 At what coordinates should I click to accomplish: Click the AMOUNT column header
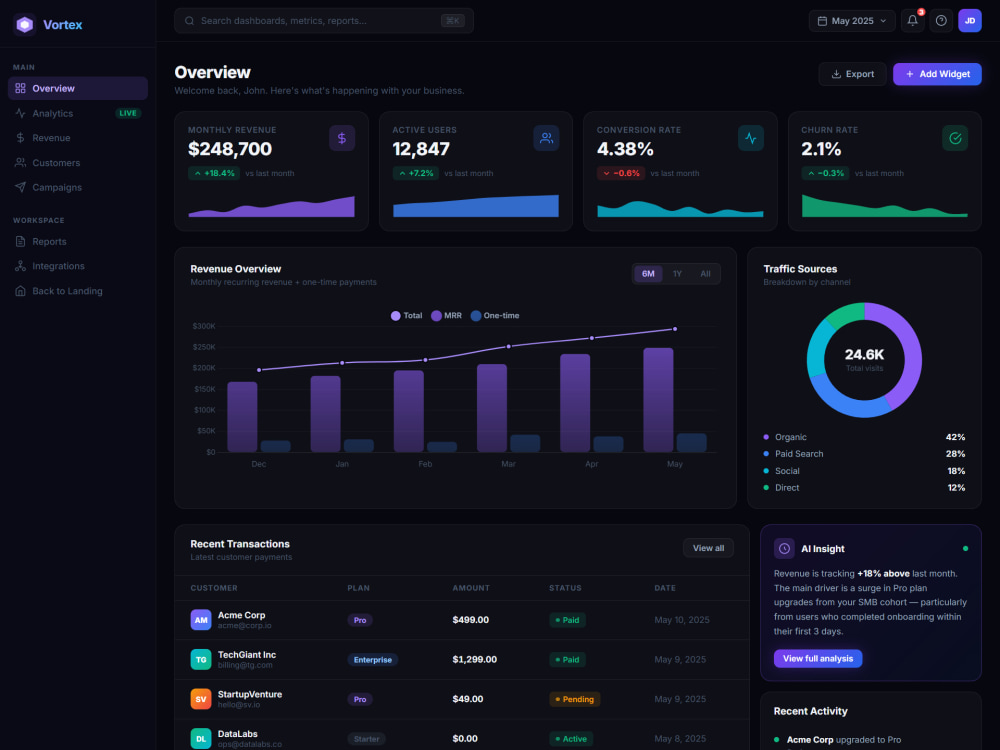coord(471,588)
